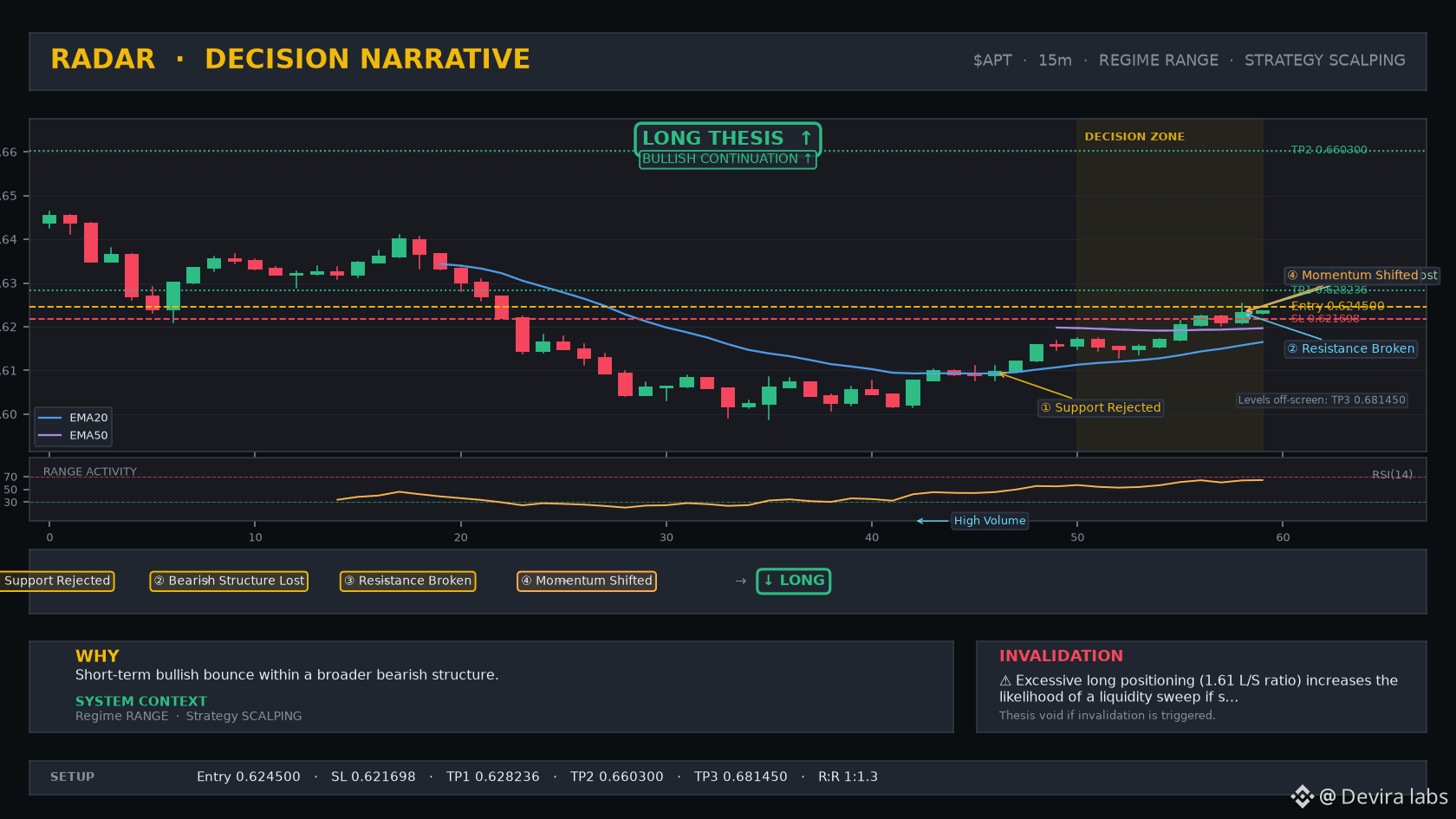Click the Levels off-screen TP3 note
1456x819 pixels.
[1322, 400]
